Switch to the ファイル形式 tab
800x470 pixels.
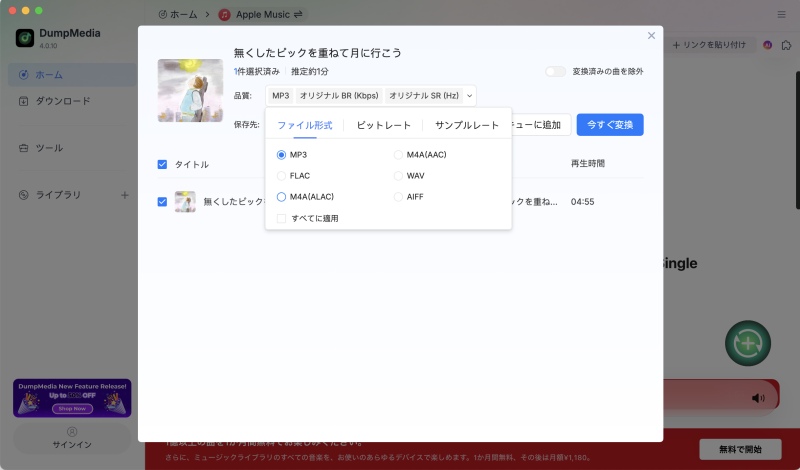coord(305,125)
